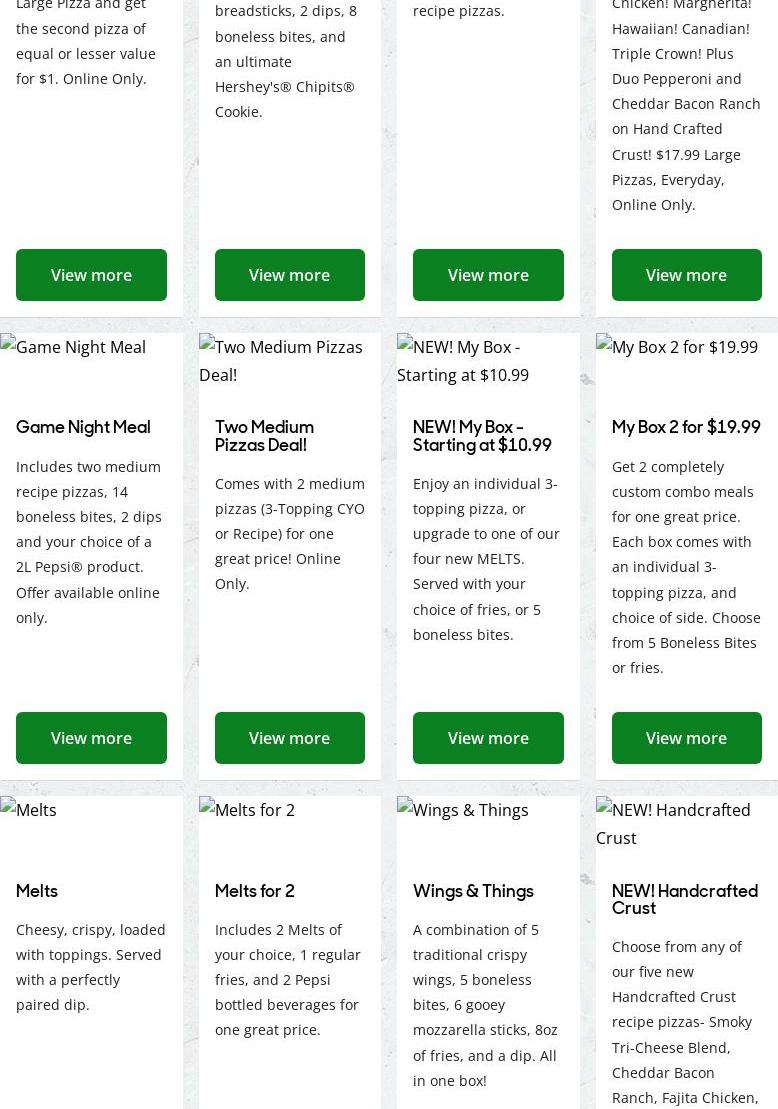Select the bold Game Night Meal heading
This screenshot has height=1109, width=778.
83,427
